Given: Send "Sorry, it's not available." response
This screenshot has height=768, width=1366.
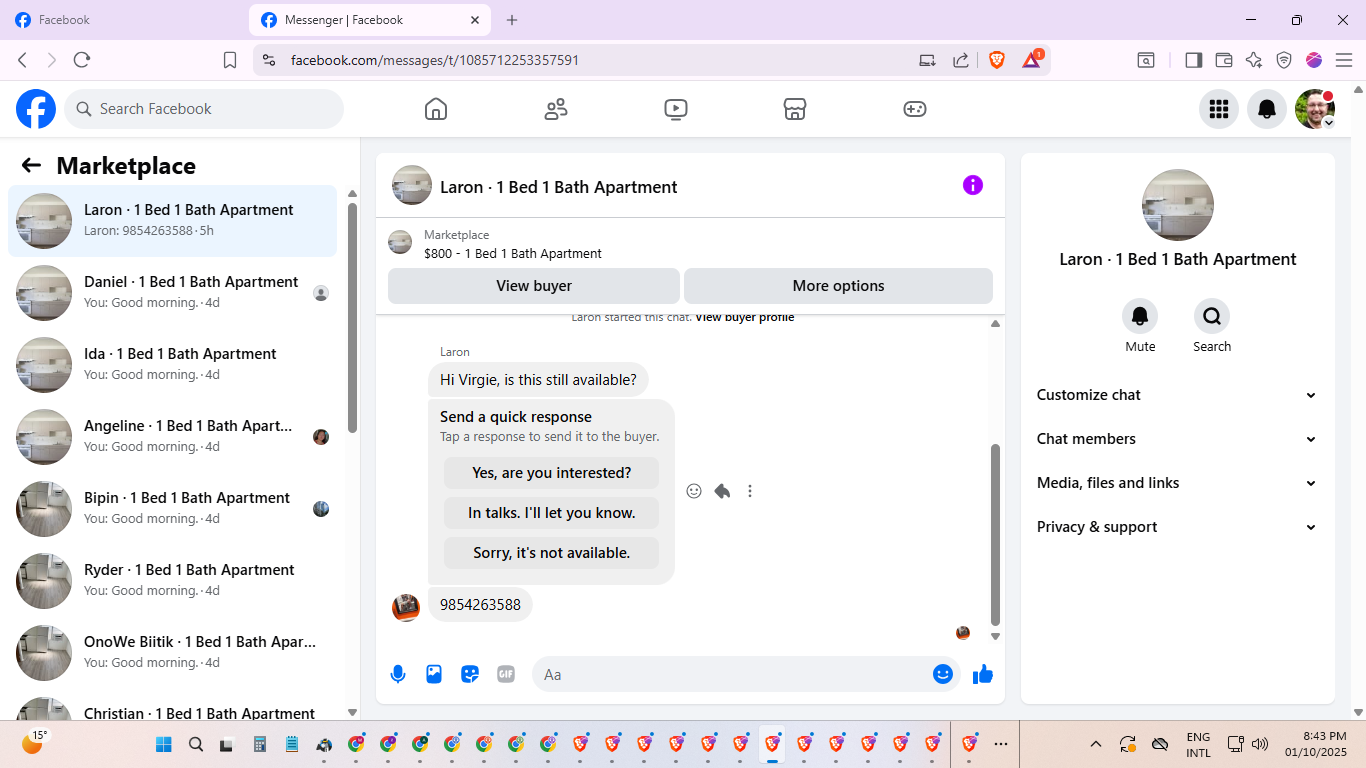Looking at the screenshot, I should [552, 553].
